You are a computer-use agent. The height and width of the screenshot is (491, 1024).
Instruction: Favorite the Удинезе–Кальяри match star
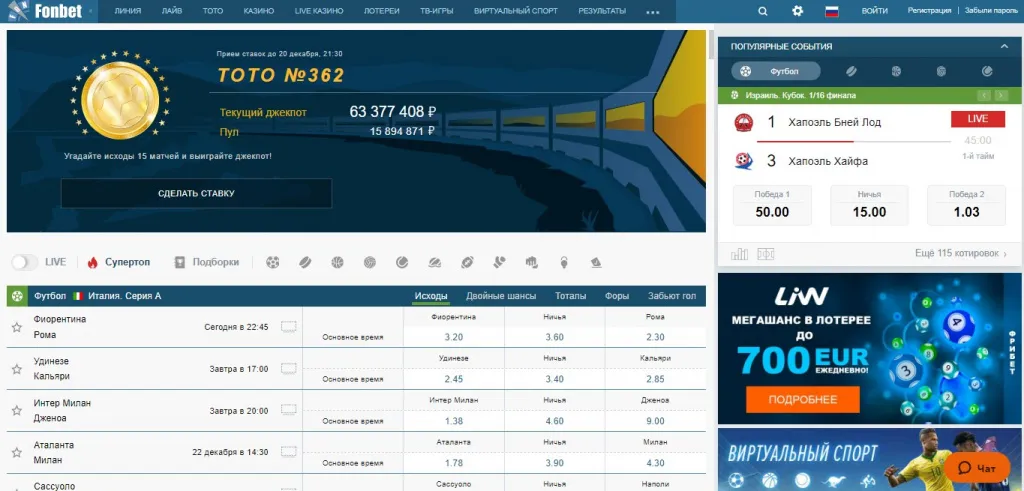pyautogui.click(x=16, y=369)
